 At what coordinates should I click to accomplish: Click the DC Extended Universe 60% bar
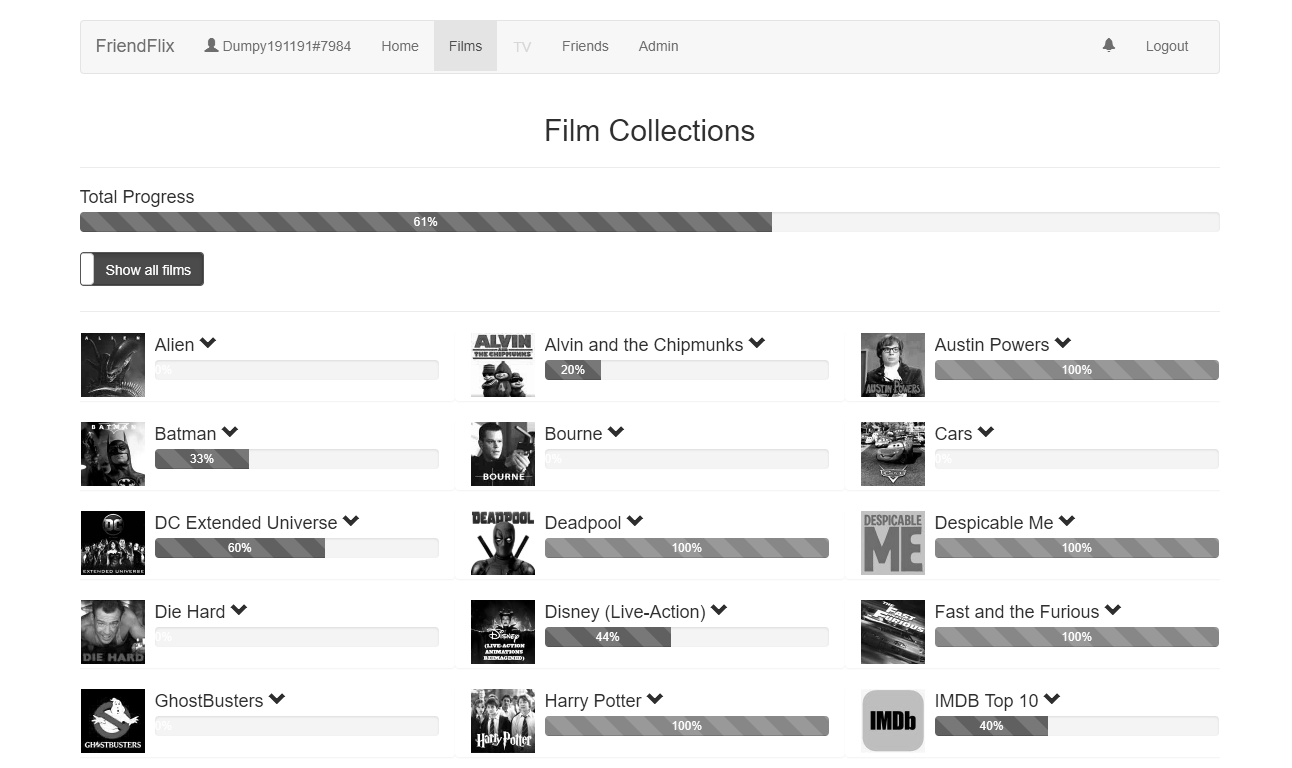point(297,548)
